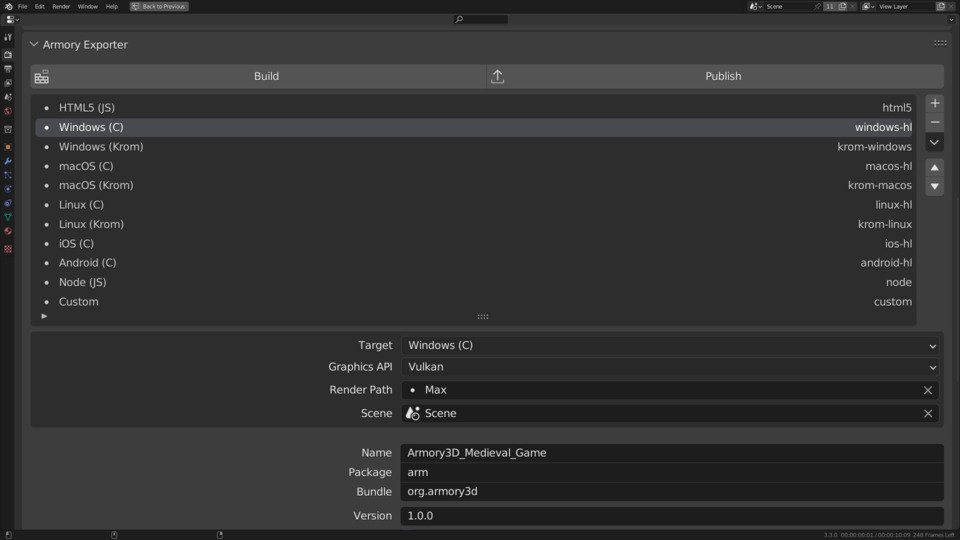Open the Edit menu
960x540 pixels.
(40, 6)
